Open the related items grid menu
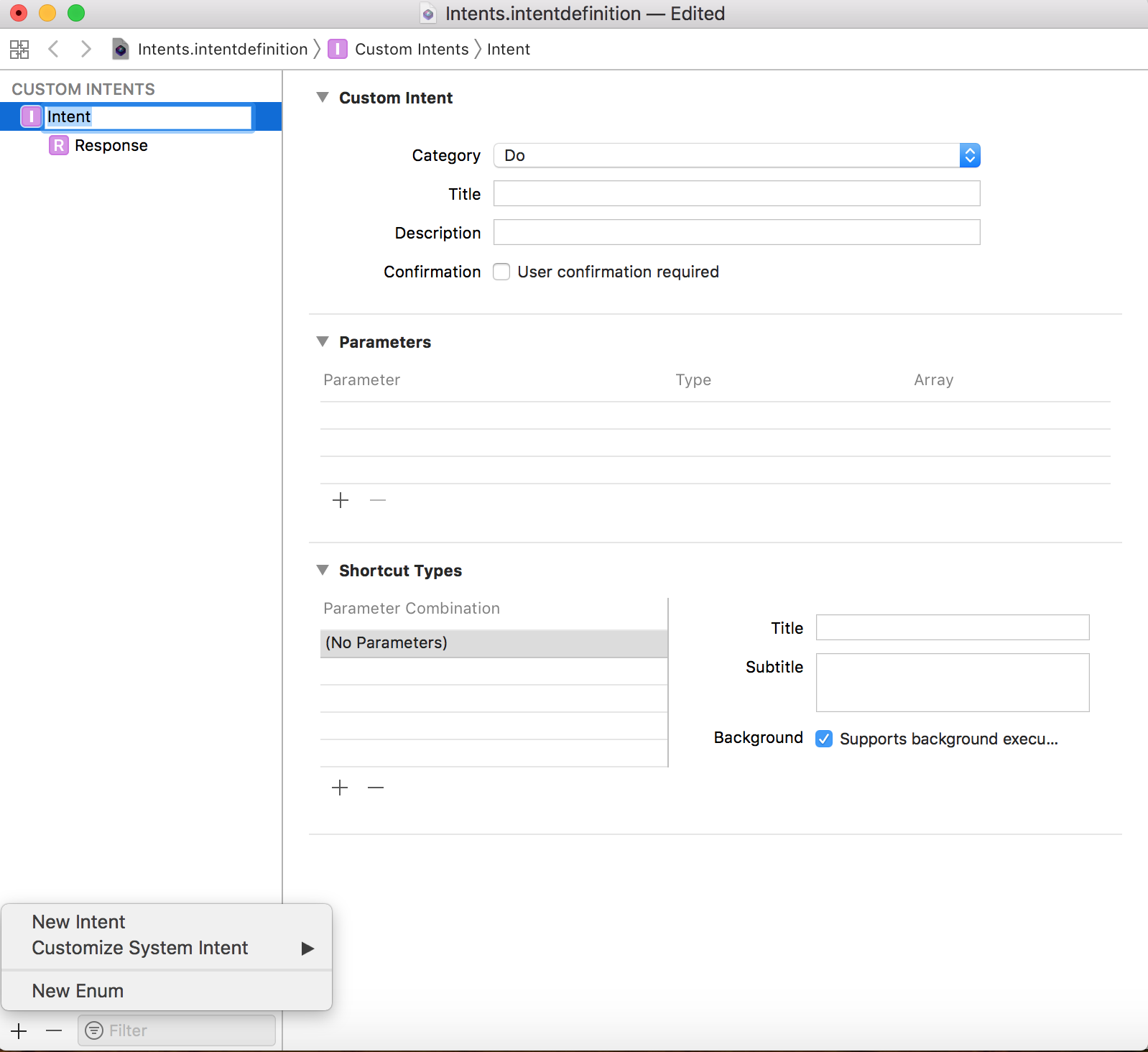The image size is (1148, 1052). pos(19,49)
